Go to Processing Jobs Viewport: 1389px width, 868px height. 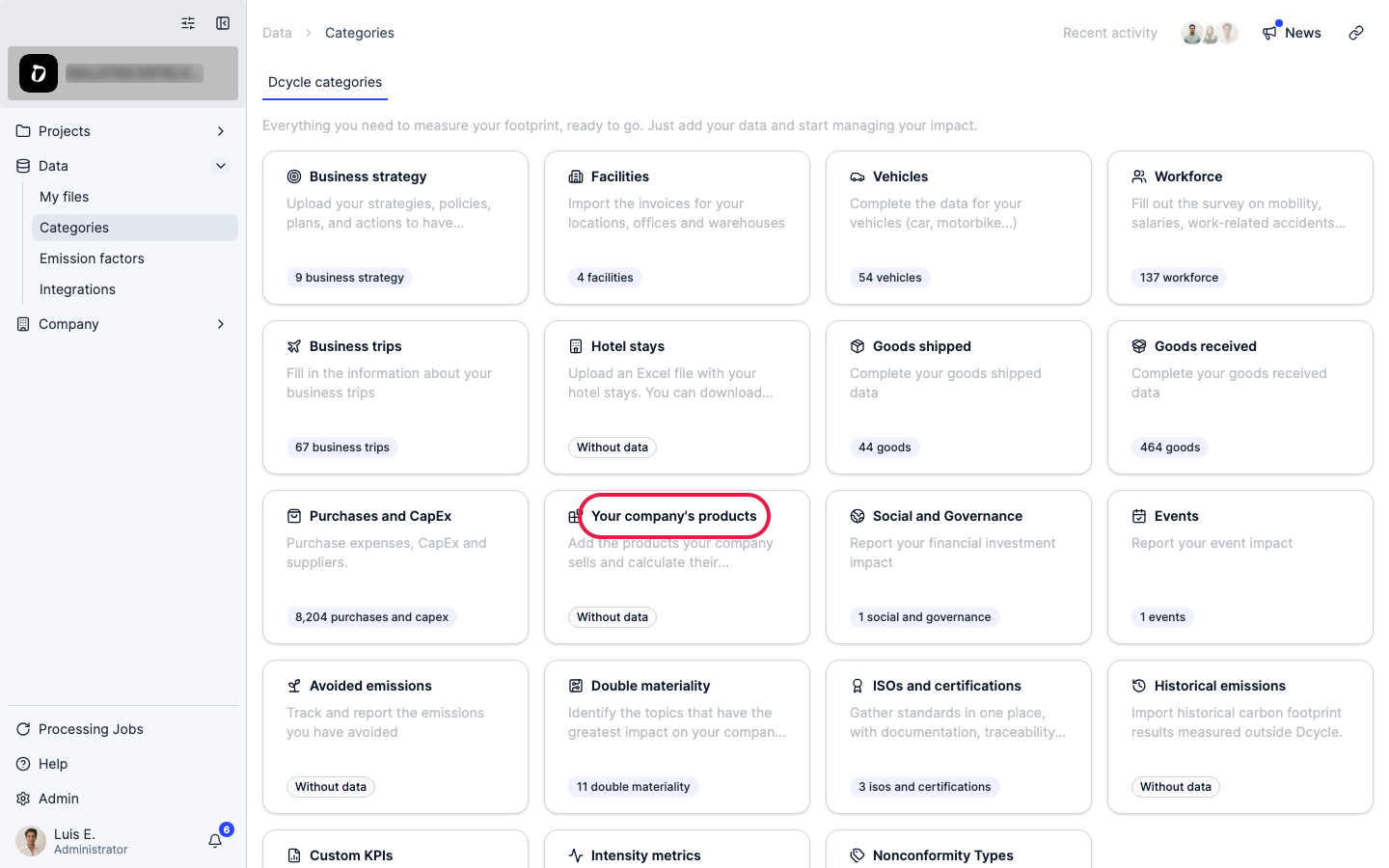click(x=123, y=729)
